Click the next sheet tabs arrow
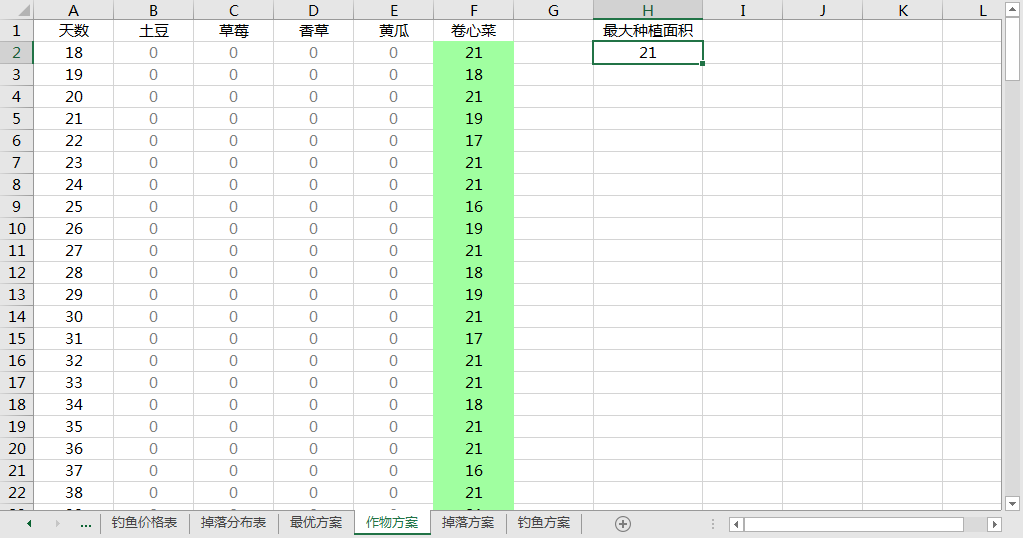1023x538 pixels. point(57,524)
